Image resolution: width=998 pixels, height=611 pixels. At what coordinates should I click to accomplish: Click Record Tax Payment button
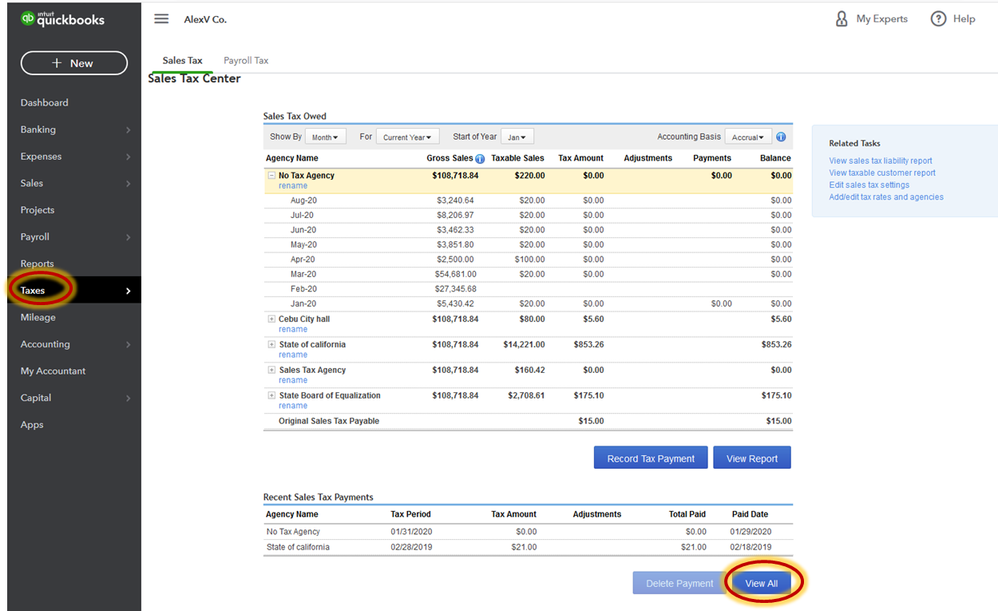pyautogui.click(x=650, y=458)
